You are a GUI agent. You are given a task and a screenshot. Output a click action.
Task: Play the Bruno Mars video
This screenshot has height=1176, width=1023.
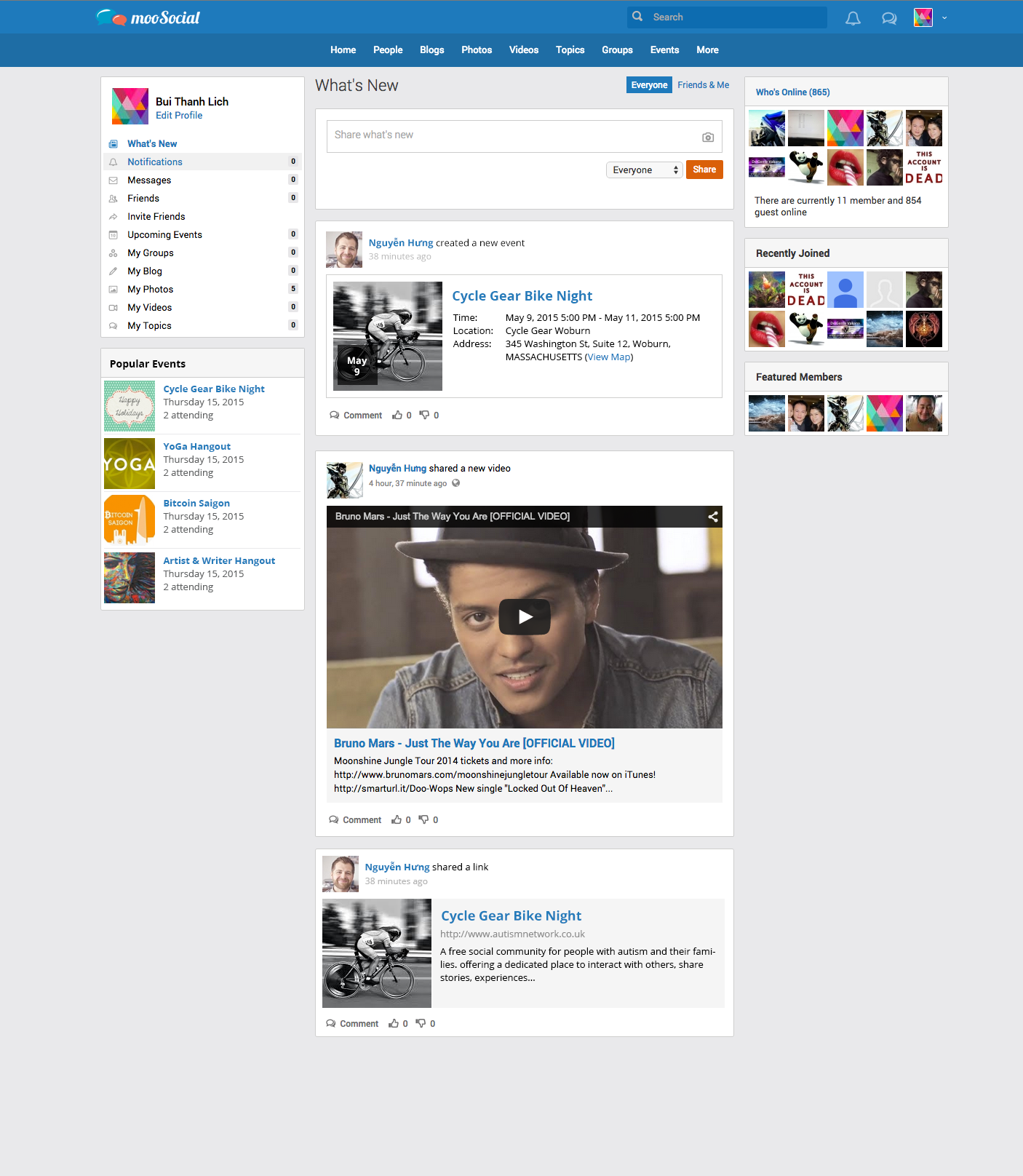[525, 617]
